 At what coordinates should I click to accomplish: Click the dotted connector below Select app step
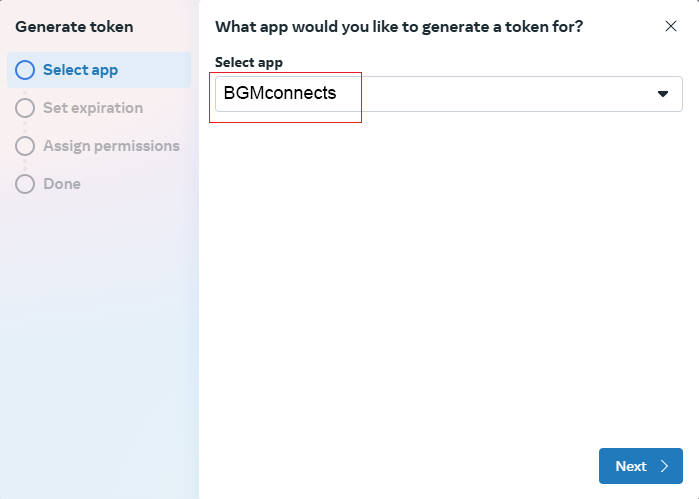coord(25,89)
